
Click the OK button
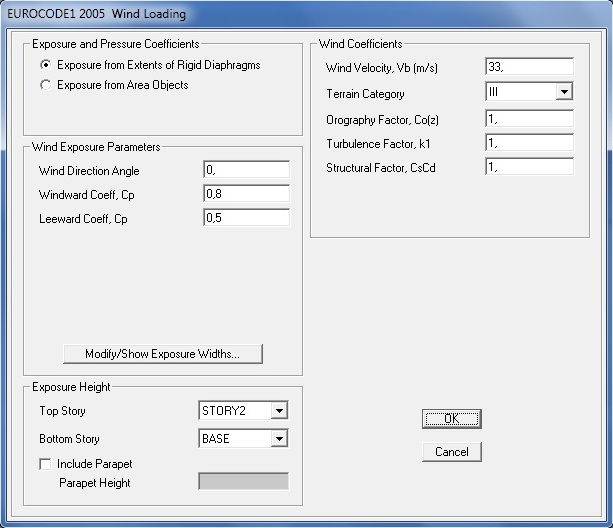coord(452,419)
